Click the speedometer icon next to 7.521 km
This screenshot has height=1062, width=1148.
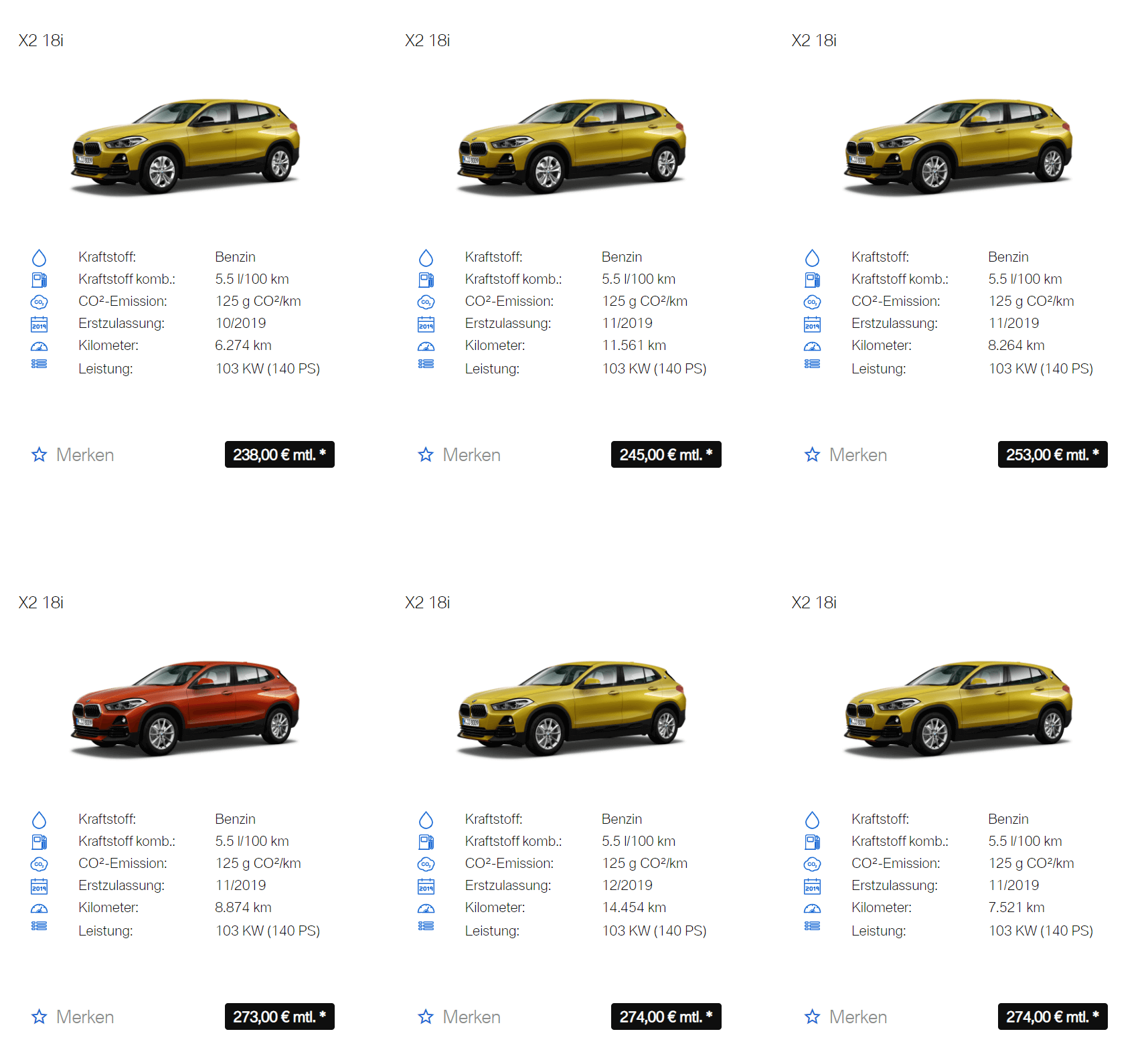coord(812,909)
